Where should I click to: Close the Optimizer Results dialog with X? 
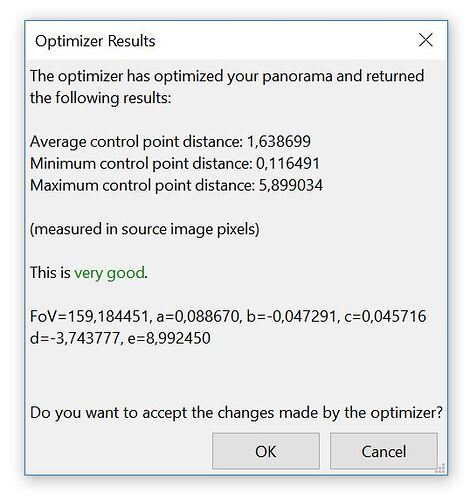point(426,40)
